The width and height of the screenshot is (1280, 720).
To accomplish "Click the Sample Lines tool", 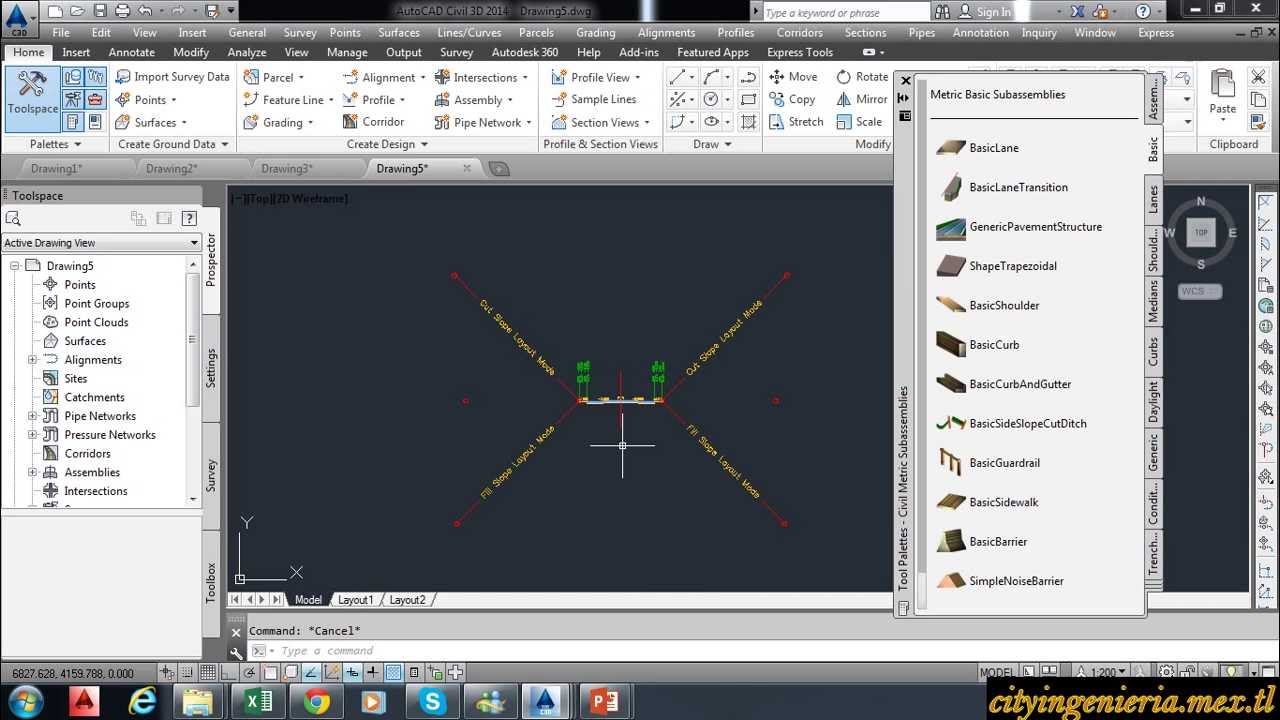I will point(593,99).
